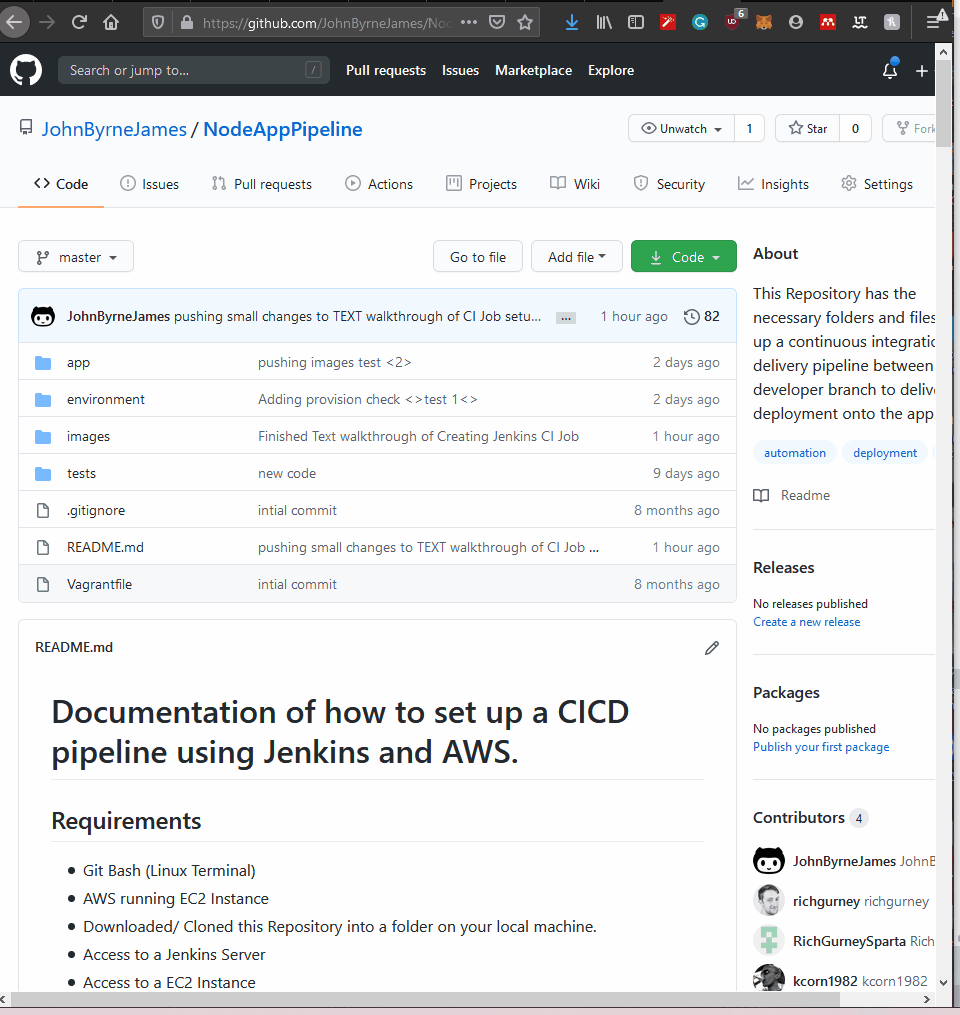
Task: Click Create a new release link
Action: 807,621
